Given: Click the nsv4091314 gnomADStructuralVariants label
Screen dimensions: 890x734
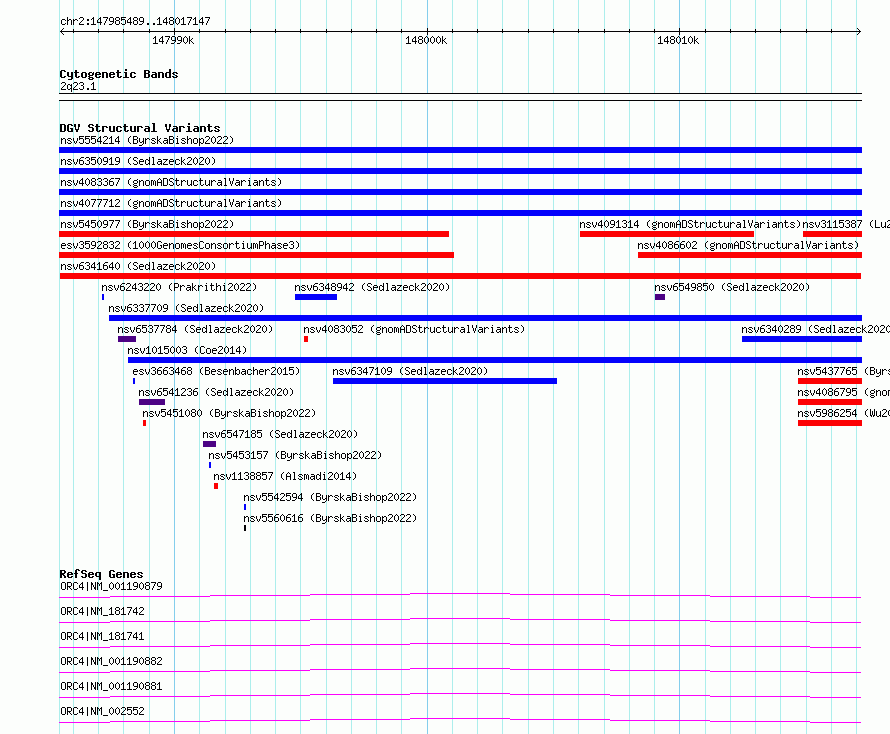Looking at the screenshot, I should (x=690, y=224).
